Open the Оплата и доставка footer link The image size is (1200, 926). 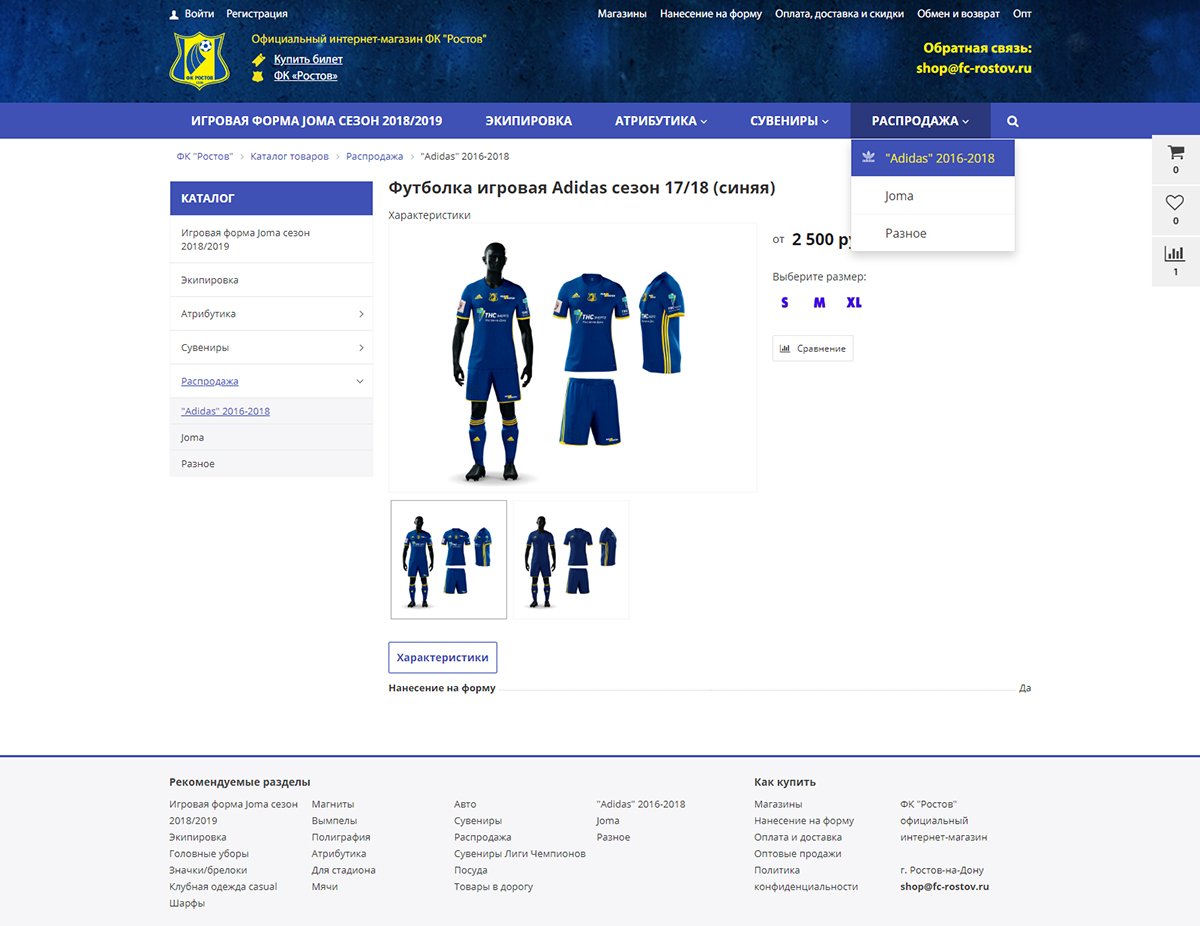[798, 837]
